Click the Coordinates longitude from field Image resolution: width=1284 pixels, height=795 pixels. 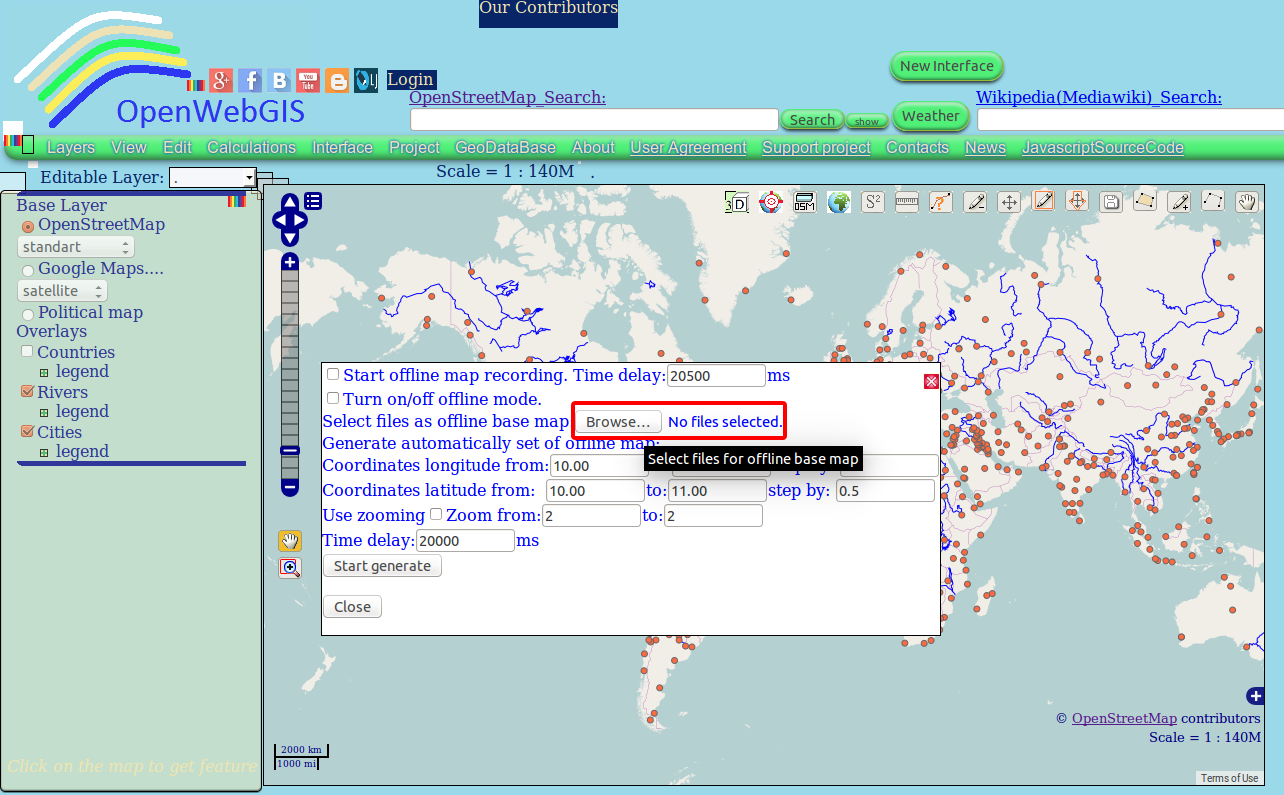pos(599,466)
